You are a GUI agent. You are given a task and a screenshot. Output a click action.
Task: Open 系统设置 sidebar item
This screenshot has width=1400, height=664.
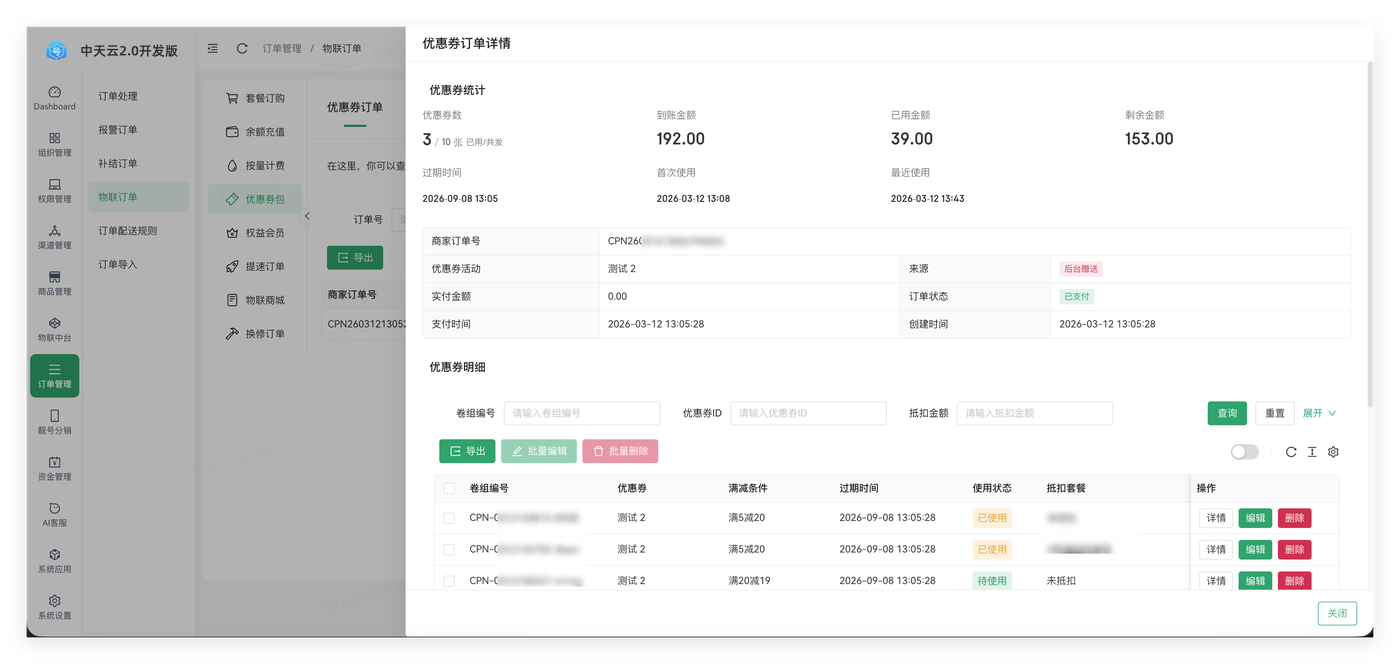(x=54, y=607)
